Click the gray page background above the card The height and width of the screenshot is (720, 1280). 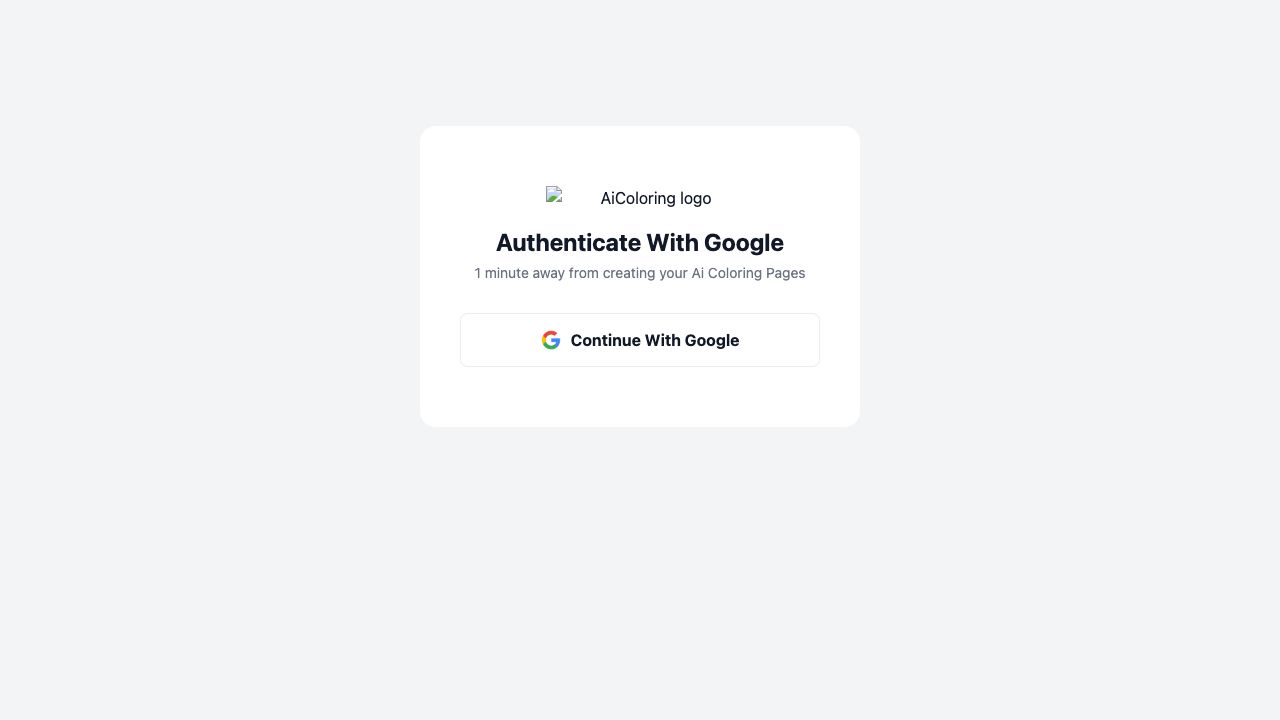[640, 62]
